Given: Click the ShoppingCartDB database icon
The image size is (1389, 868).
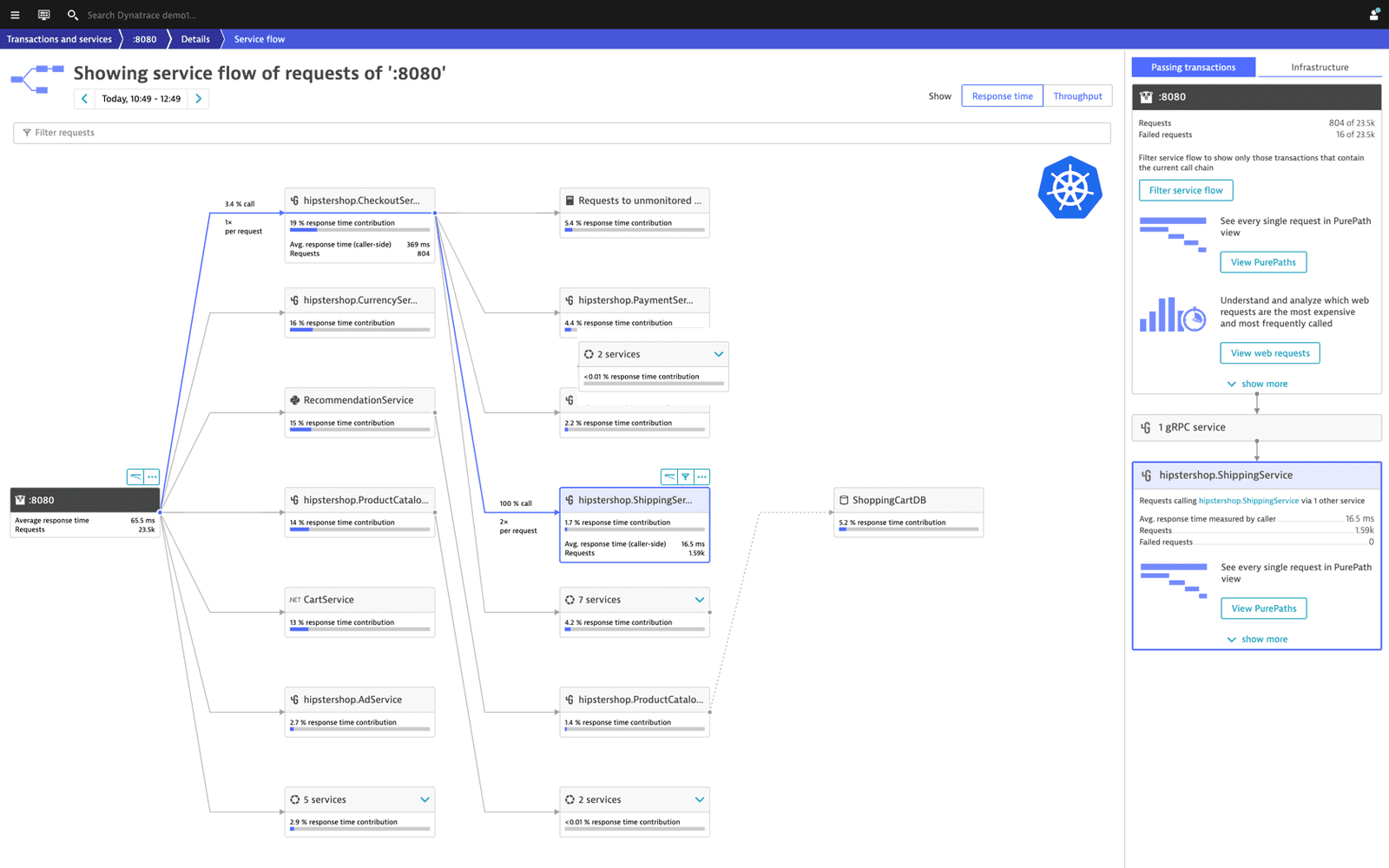Looking at the screenshot, I should (844, 500).
